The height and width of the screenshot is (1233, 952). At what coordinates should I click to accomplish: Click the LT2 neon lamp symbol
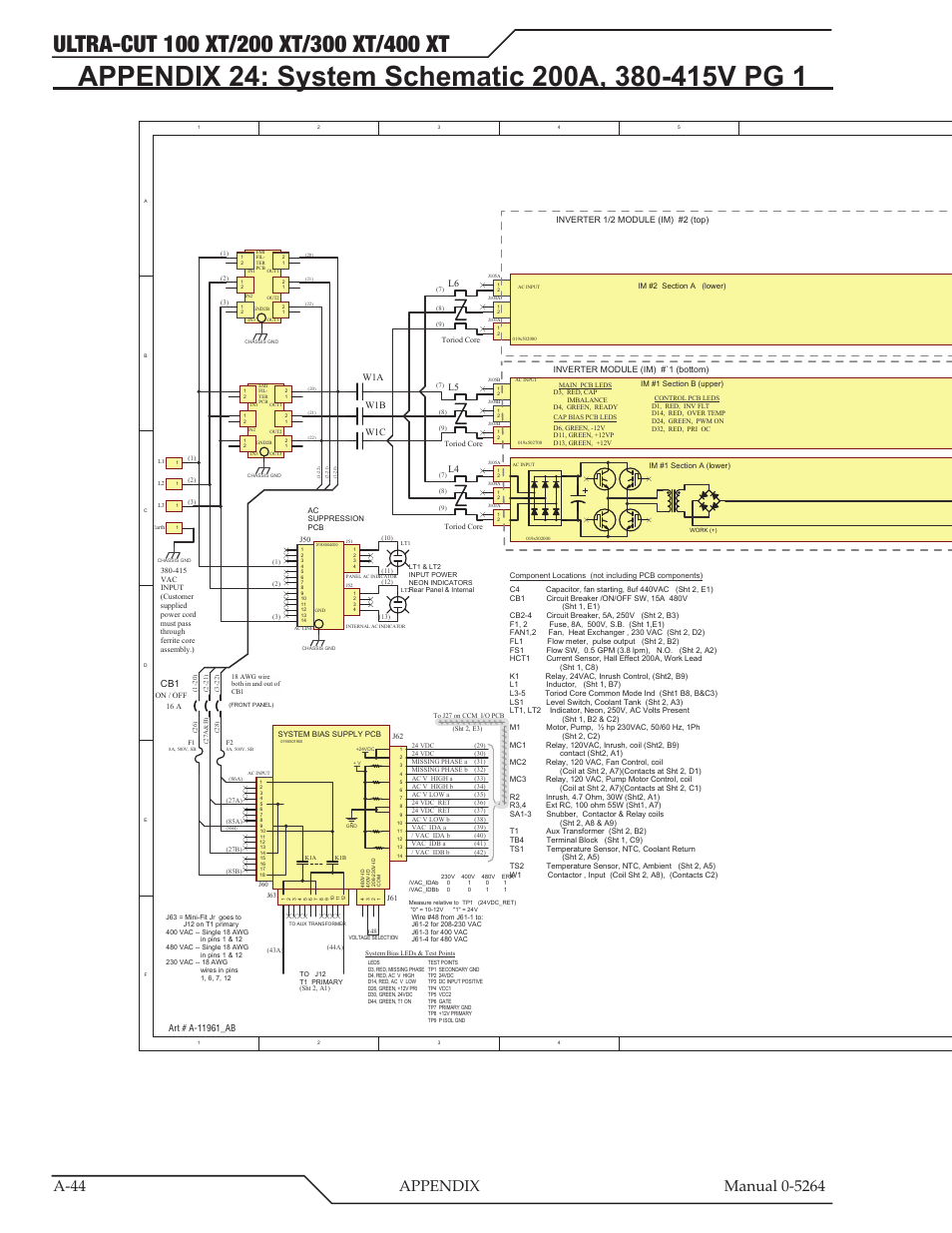coord(397,603)
